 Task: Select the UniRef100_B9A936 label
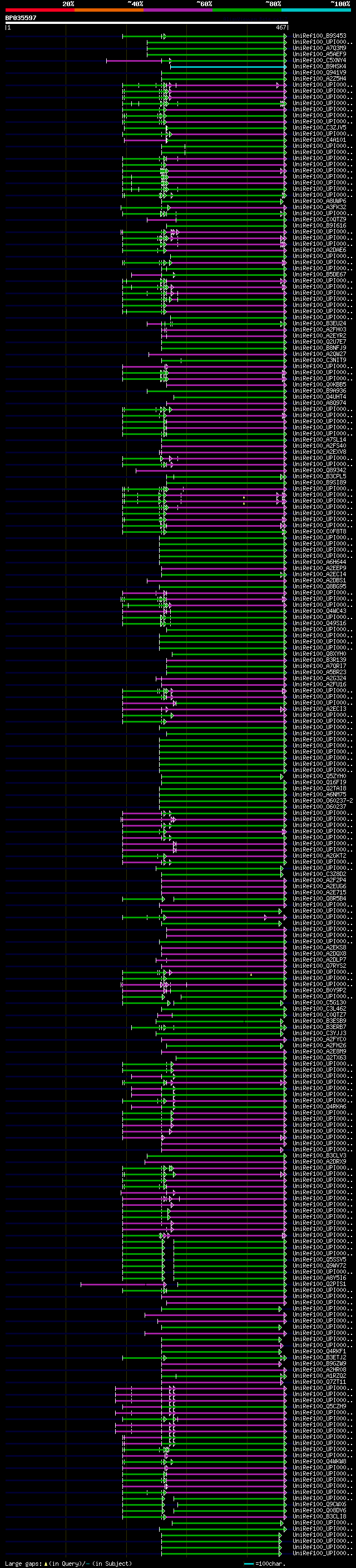[x=319, y=391]
